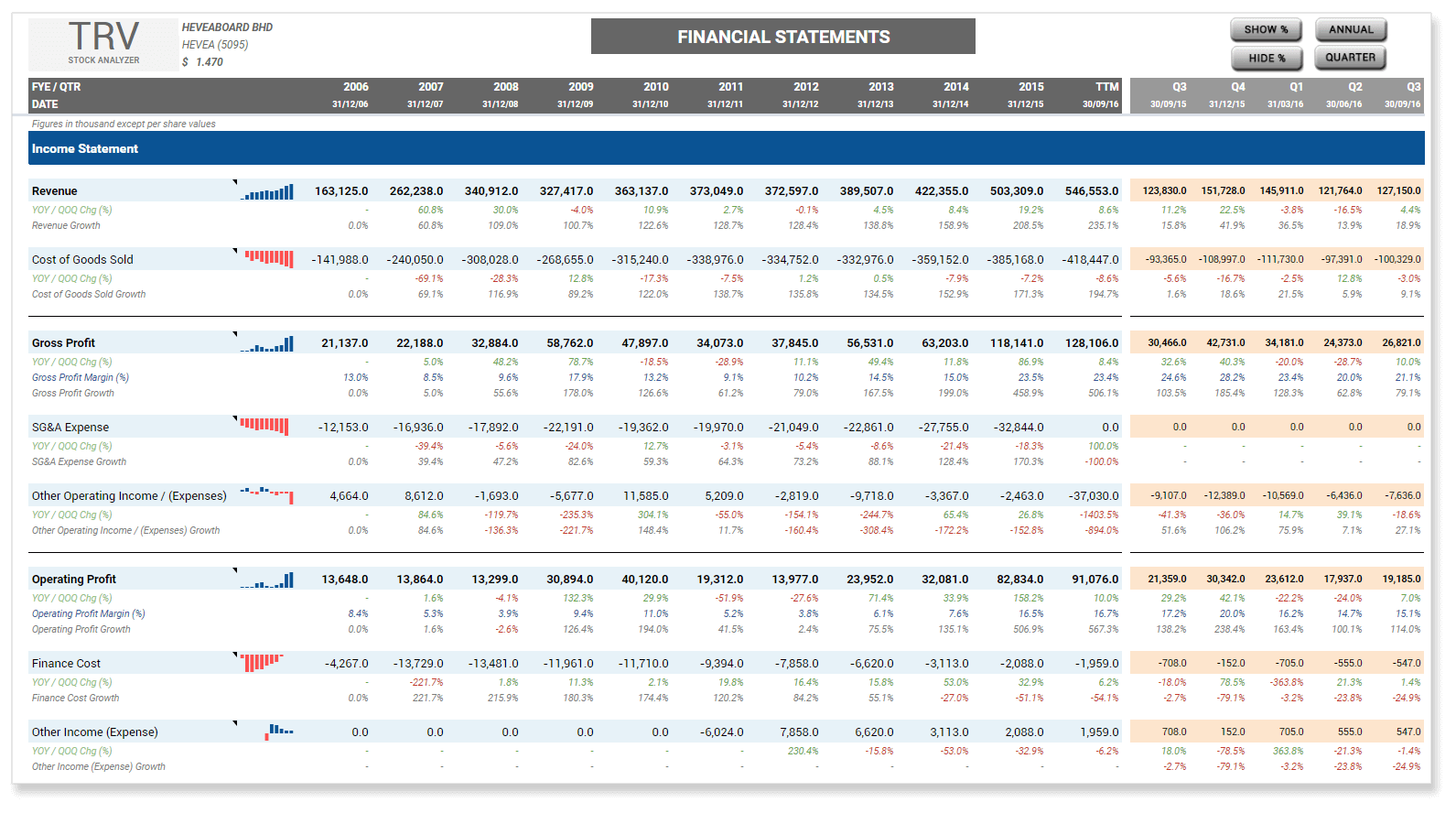Click the HEVEA (5095) ticker code

coord(215,45)
